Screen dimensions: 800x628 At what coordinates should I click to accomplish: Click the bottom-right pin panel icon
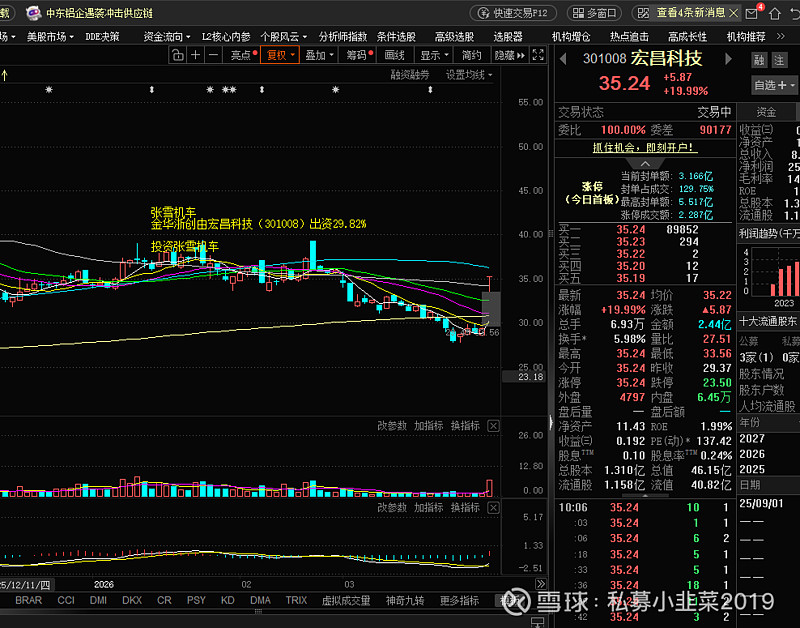pyautogui.click(x=538, y=622)
